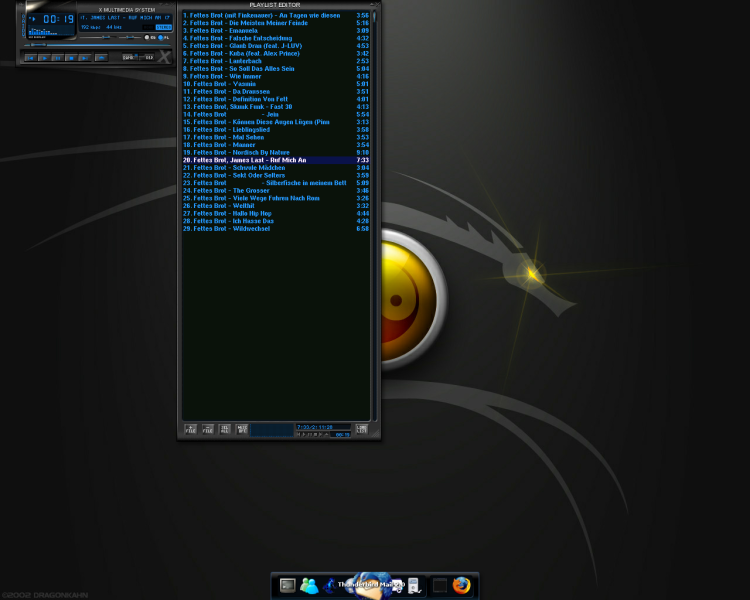Open the iPod icon in the dock
The image size is (750, 600).
(x=414, y=586)
